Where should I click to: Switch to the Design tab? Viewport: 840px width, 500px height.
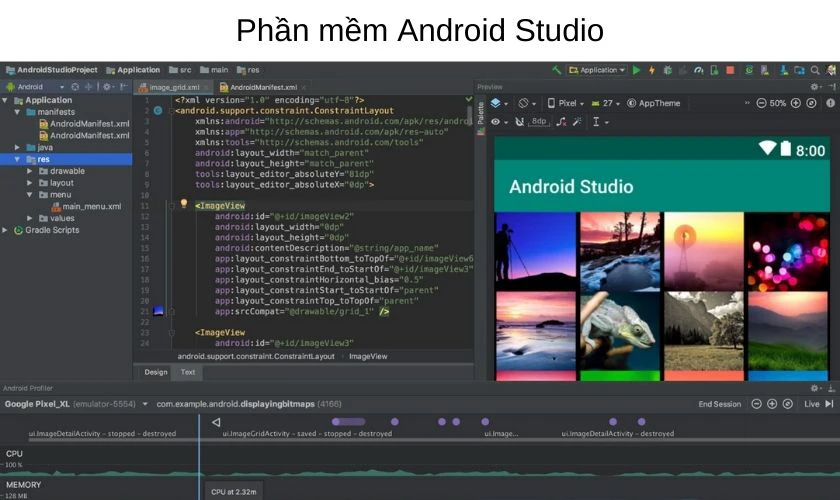[x=155, y=372]
